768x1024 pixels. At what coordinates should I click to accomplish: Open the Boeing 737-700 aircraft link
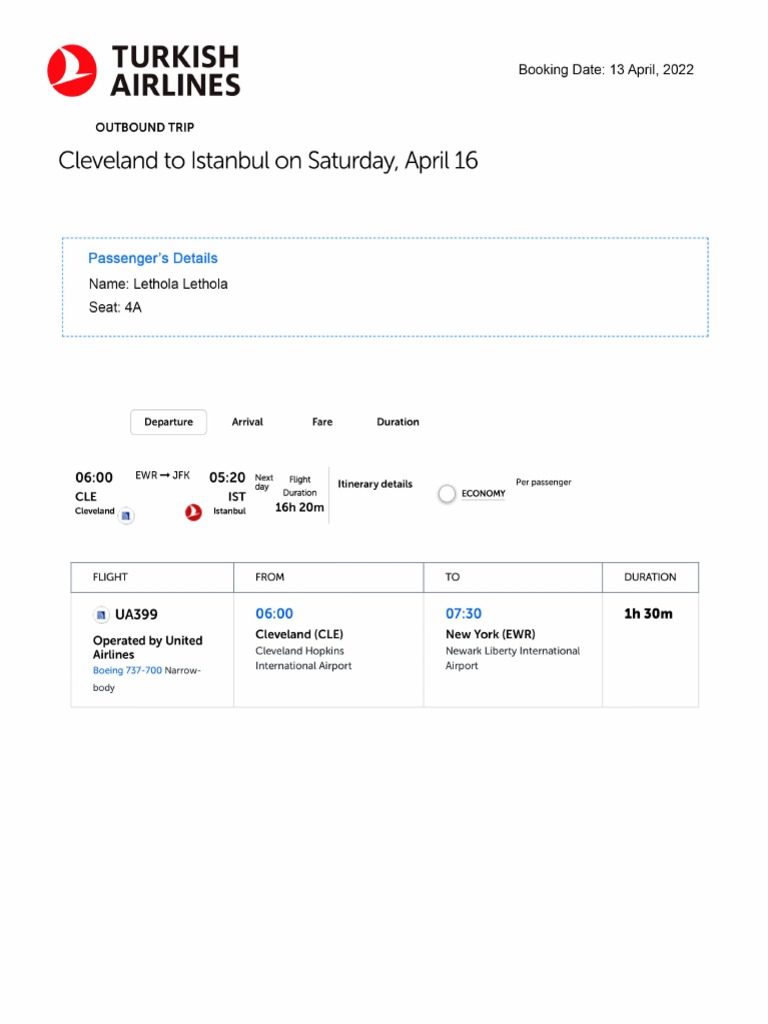pyautogui.click(x=127, y=670)
